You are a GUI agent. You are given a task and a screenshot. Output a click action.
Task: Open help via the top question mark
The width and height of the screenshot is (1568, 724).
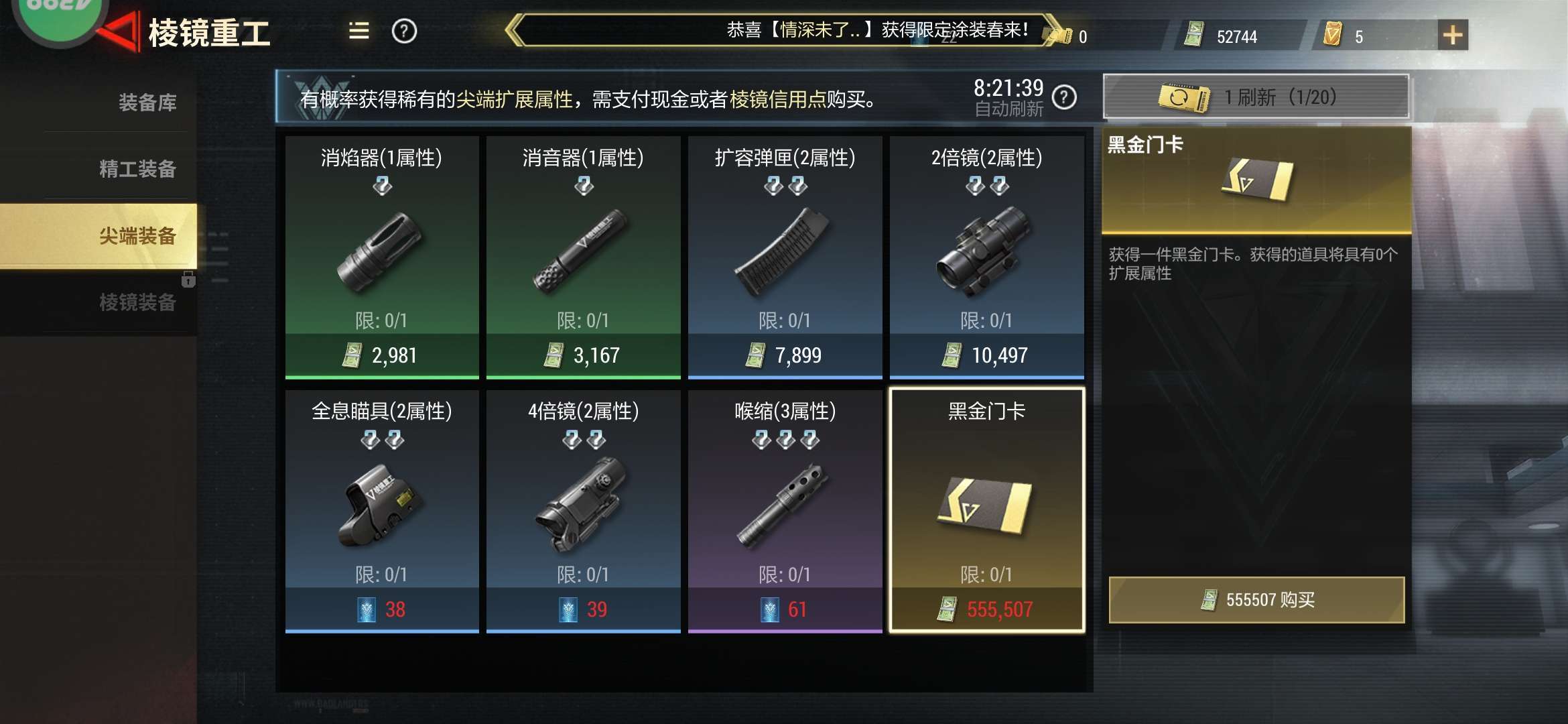404,32
